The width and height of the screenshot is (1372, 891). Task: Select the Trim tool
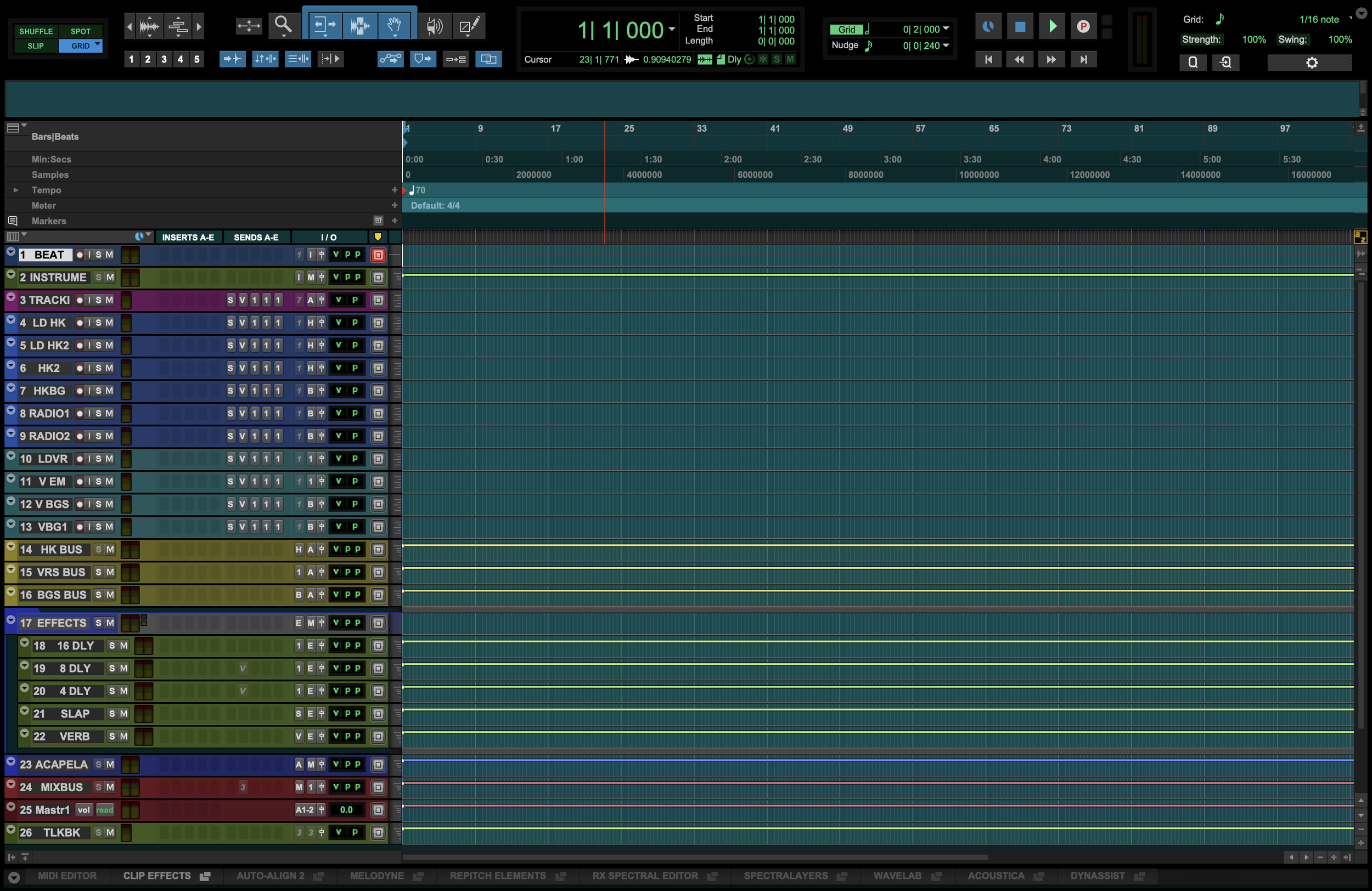tap(325, 26)
